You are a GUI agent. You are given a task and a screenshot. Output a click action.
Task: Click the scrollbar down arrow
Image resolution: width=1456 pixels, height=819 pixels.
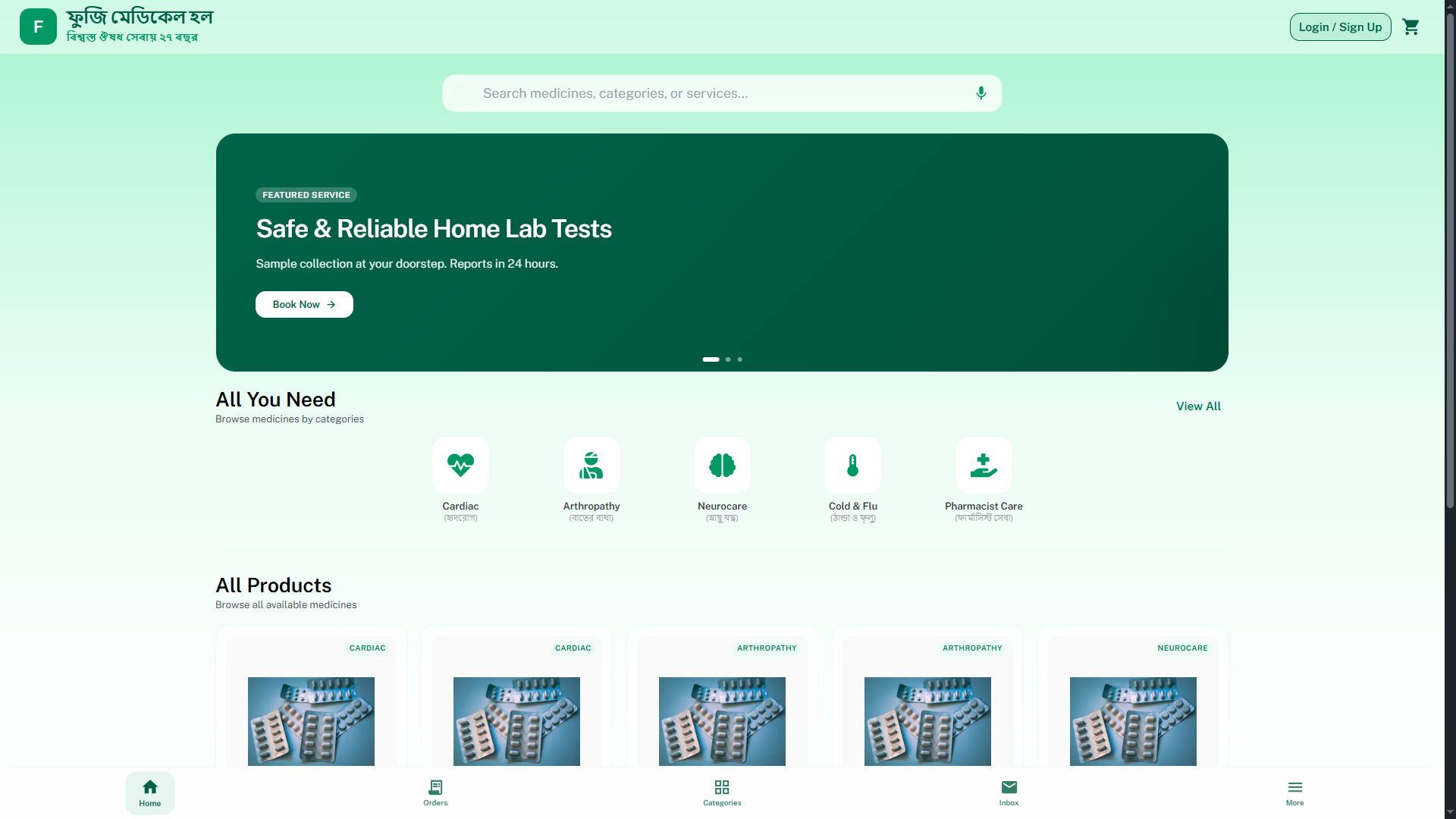[1450, 813]
